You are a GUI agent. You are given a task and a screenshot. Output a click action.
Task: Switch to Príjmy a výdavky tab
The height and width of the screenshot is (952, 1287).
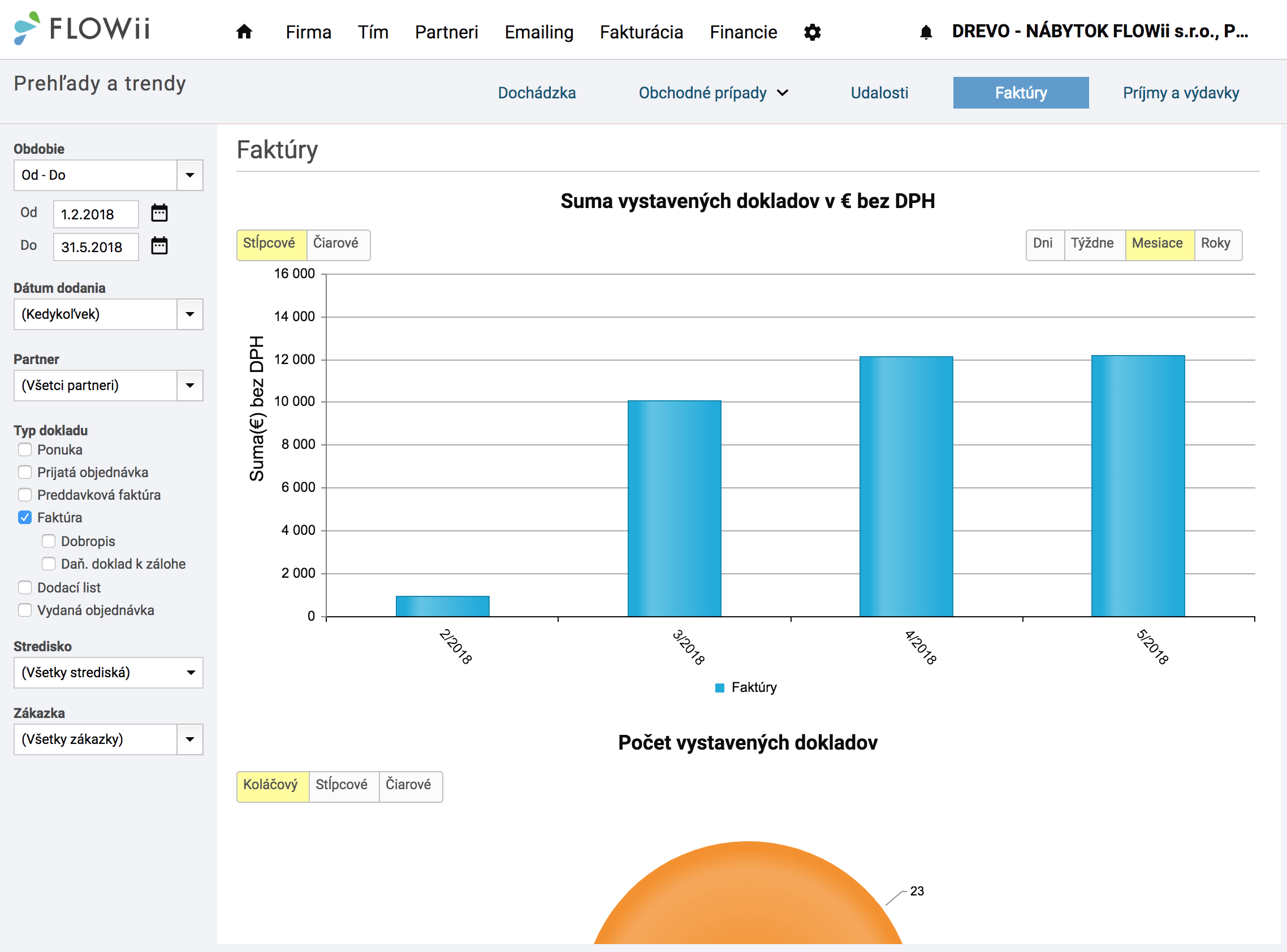point(1181,93)
